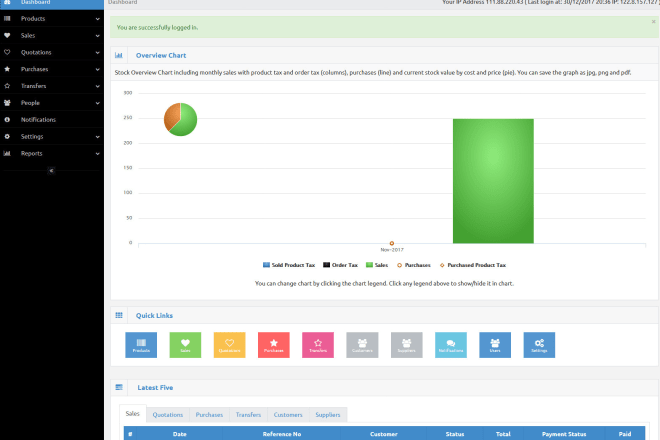Open the gray Suppliers quick link tile
The width and height of the screenshot is (660, 440).
click(x=406, y=345)
